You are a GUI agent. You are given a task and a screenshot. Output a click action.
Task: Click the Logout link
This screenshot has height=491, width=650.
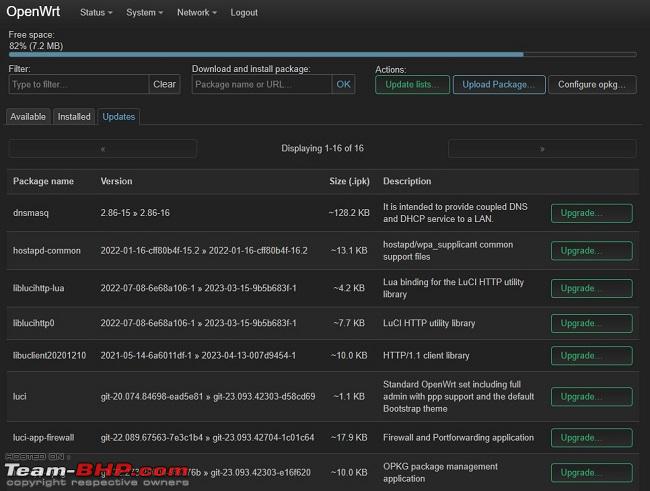tap(244, 12)
